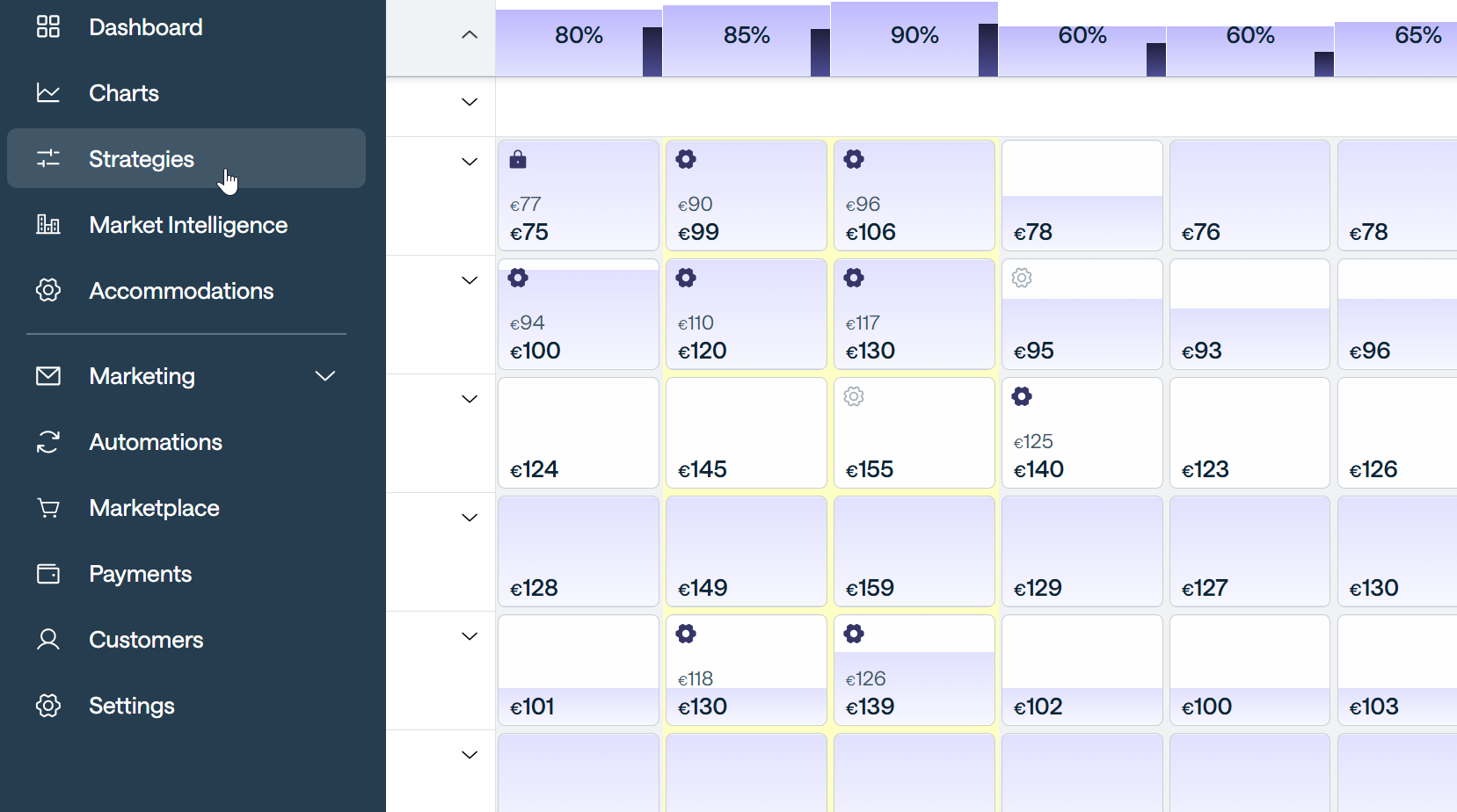This screenshot has height=812, width=1457.
Task: Open the Settings page
Action: point(132,706)
